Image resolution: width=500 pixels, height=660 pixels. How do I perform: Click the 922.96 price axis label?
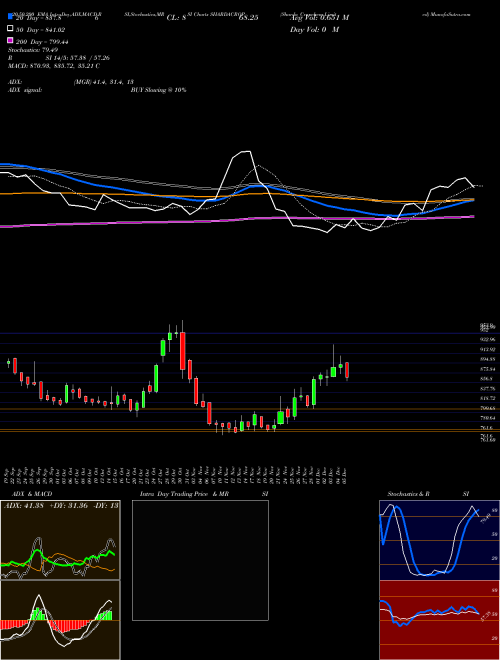click(488, 339)
